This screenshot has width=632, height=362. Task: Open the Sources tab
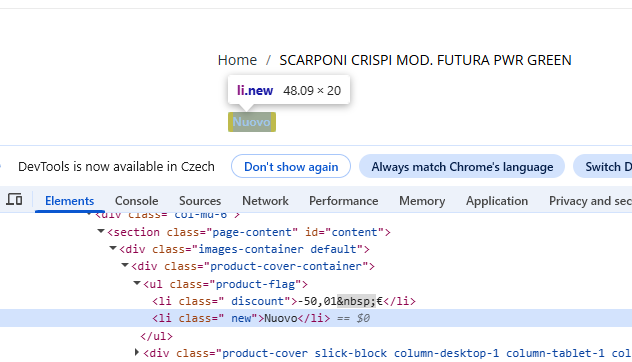[200, 201]
